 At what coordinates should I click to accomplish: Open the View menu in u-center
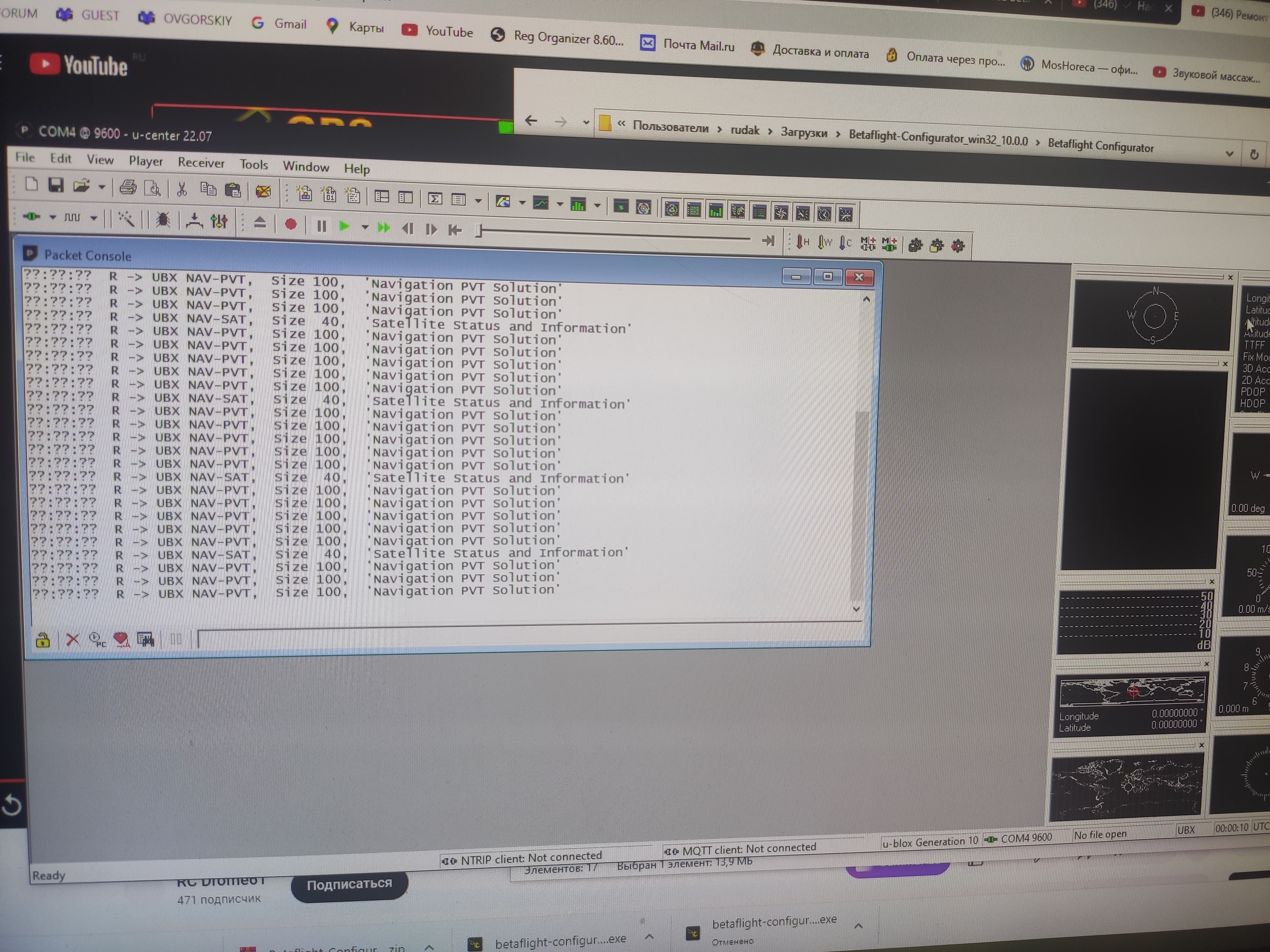point(100,160)
